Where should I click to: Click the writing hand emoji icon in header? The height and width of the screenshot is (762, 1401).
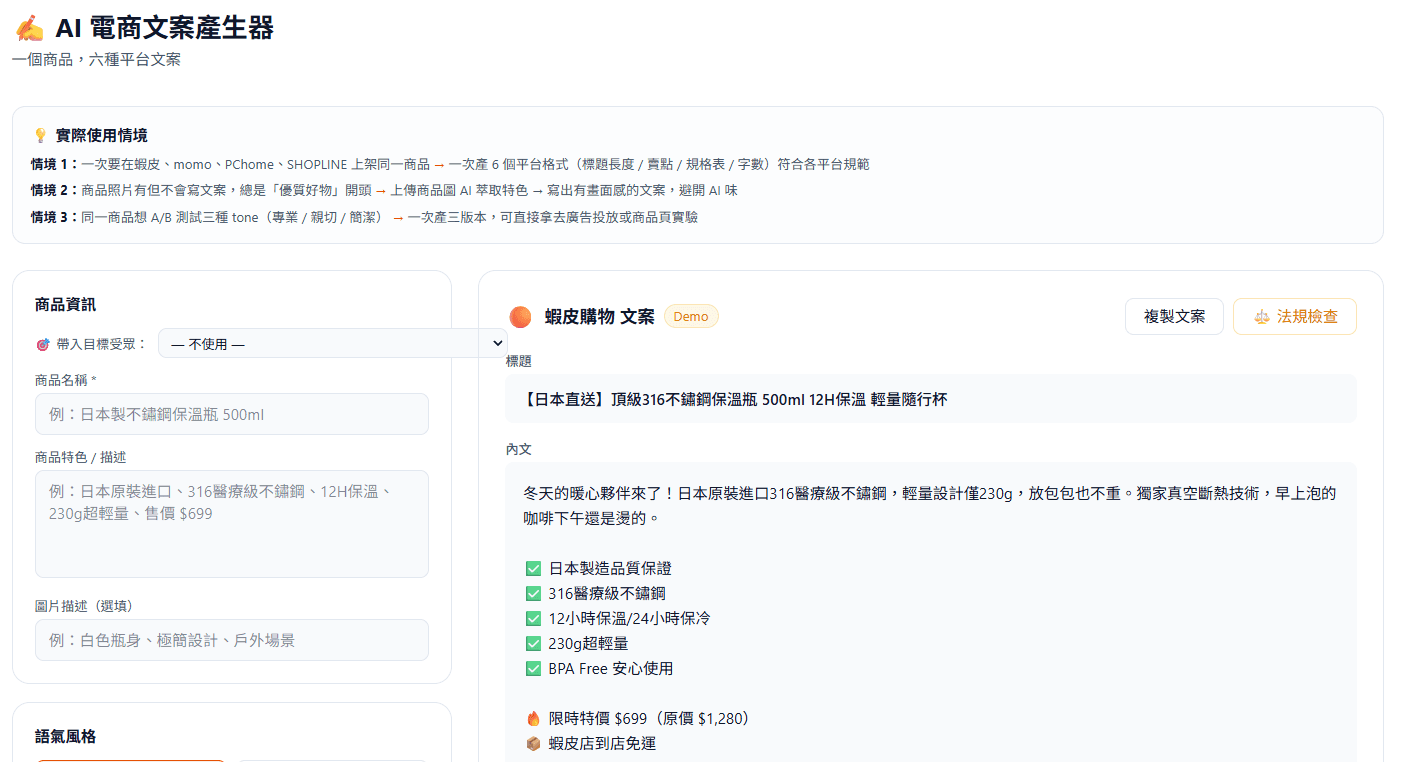(30, 28)
